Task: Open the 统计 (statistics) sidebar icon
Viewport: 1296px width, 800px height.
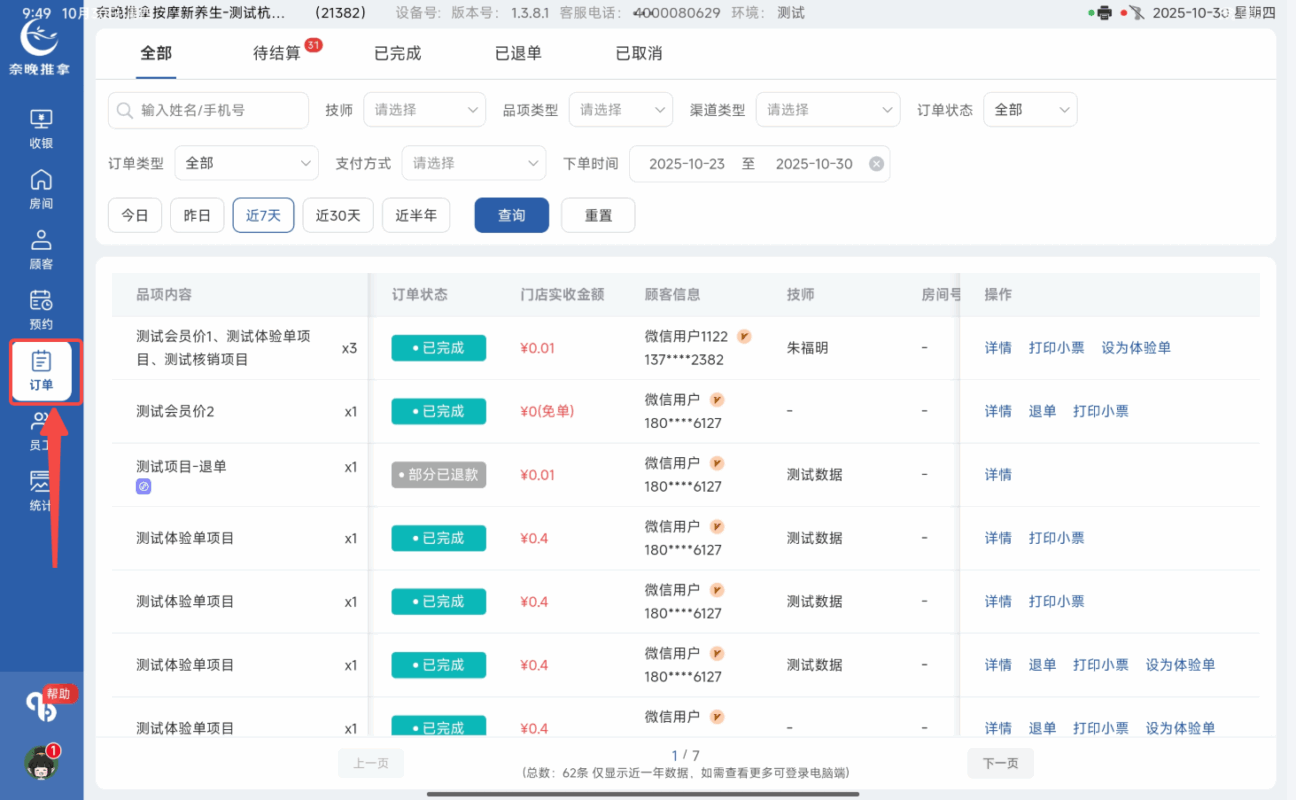Action: (41, 487)
